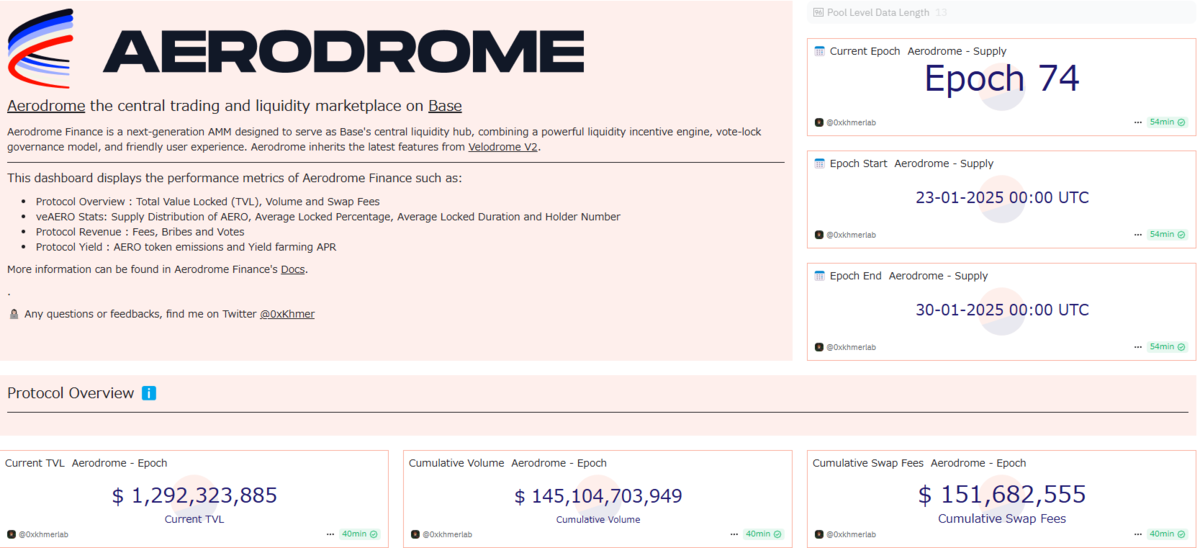1200x548 pixels.
Task: Open three-dot menu on Current TVL card
Action: pyautogui.click(x=330, y=534)
